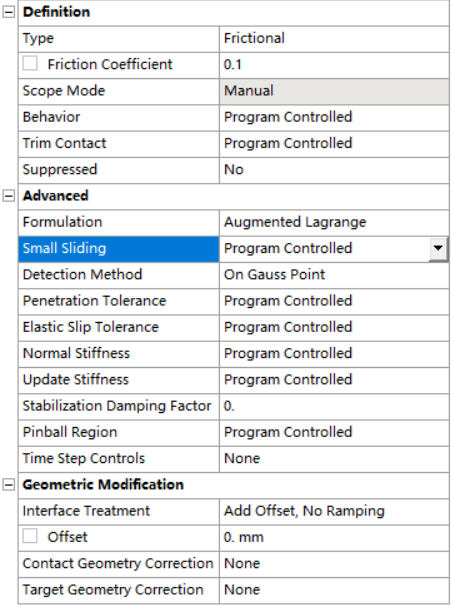Collapse the Geometric Modification section
Image resolution: width=451 pixels, height=606 pixels.
click(x=9, y=485)
